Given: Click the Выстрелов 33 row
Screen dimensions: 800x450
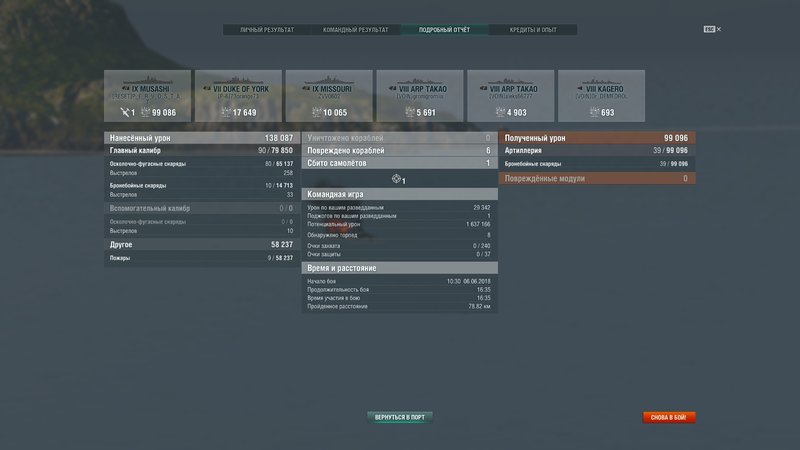Looking at the screenshot, I should point(202,195).
